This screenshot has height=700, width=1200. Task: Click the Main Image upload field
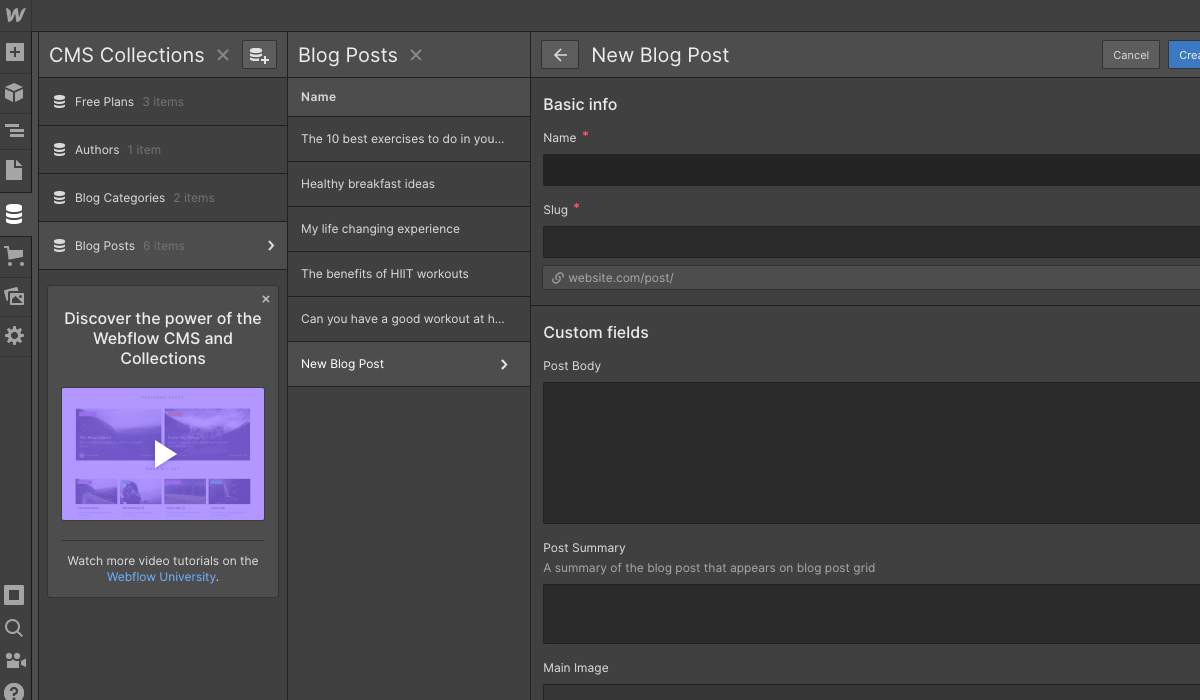[871, 692]
